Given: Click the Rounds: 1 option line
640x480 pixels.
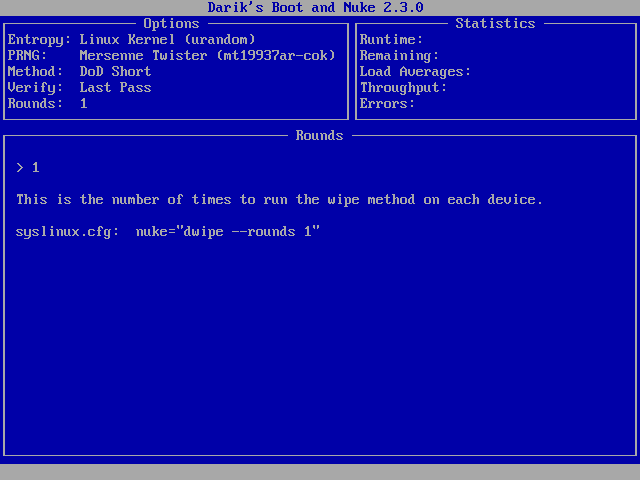Looking at the screenshot, I should pyautogui.click(x=48, y=103).
